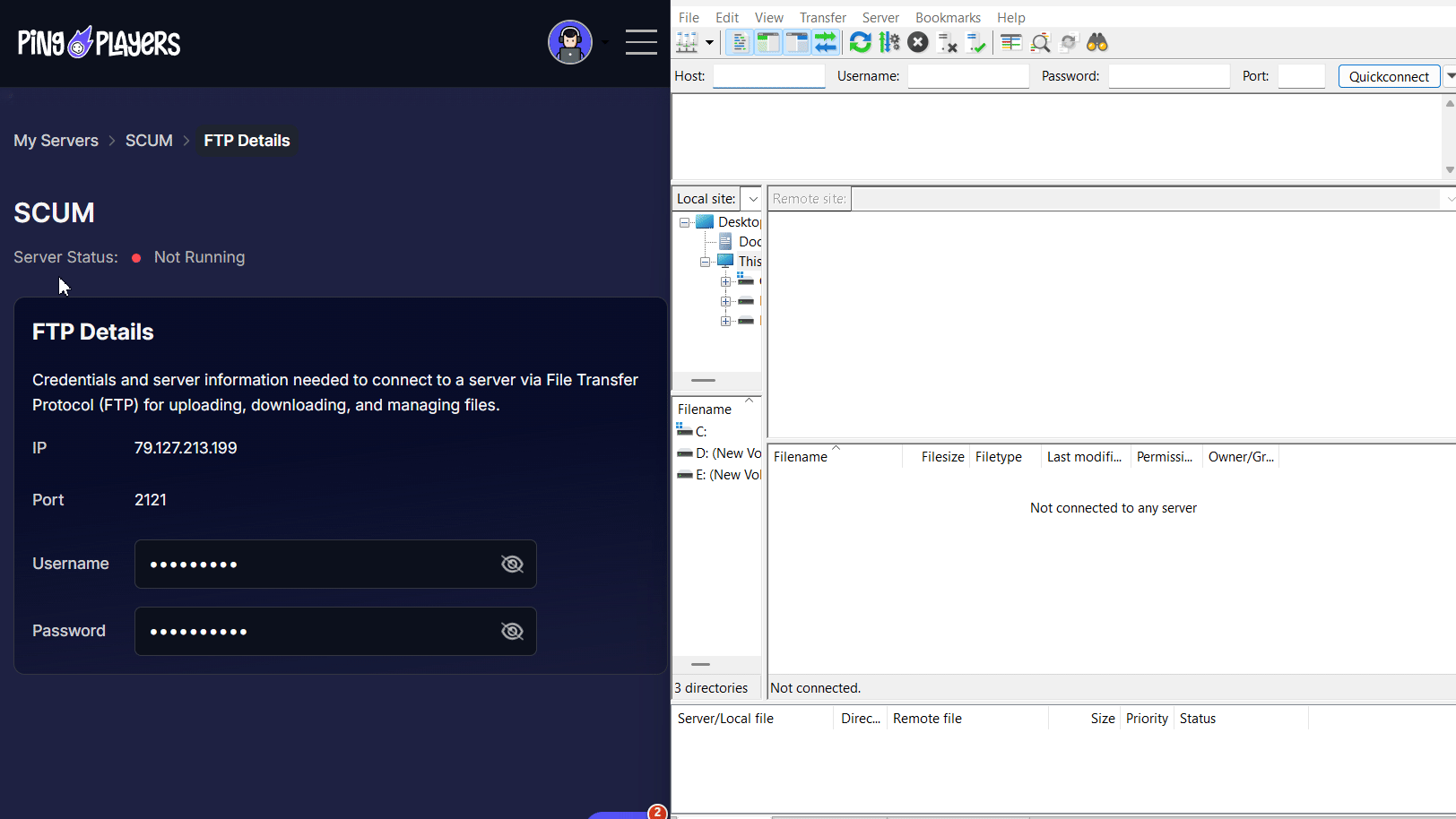Sort remote list by Owner/Group column

1241,457
